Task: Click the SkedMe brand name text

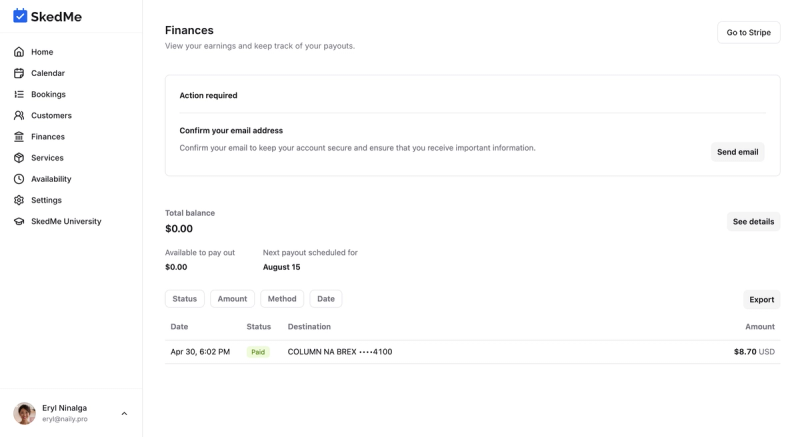Action: [x=56, y=16]
